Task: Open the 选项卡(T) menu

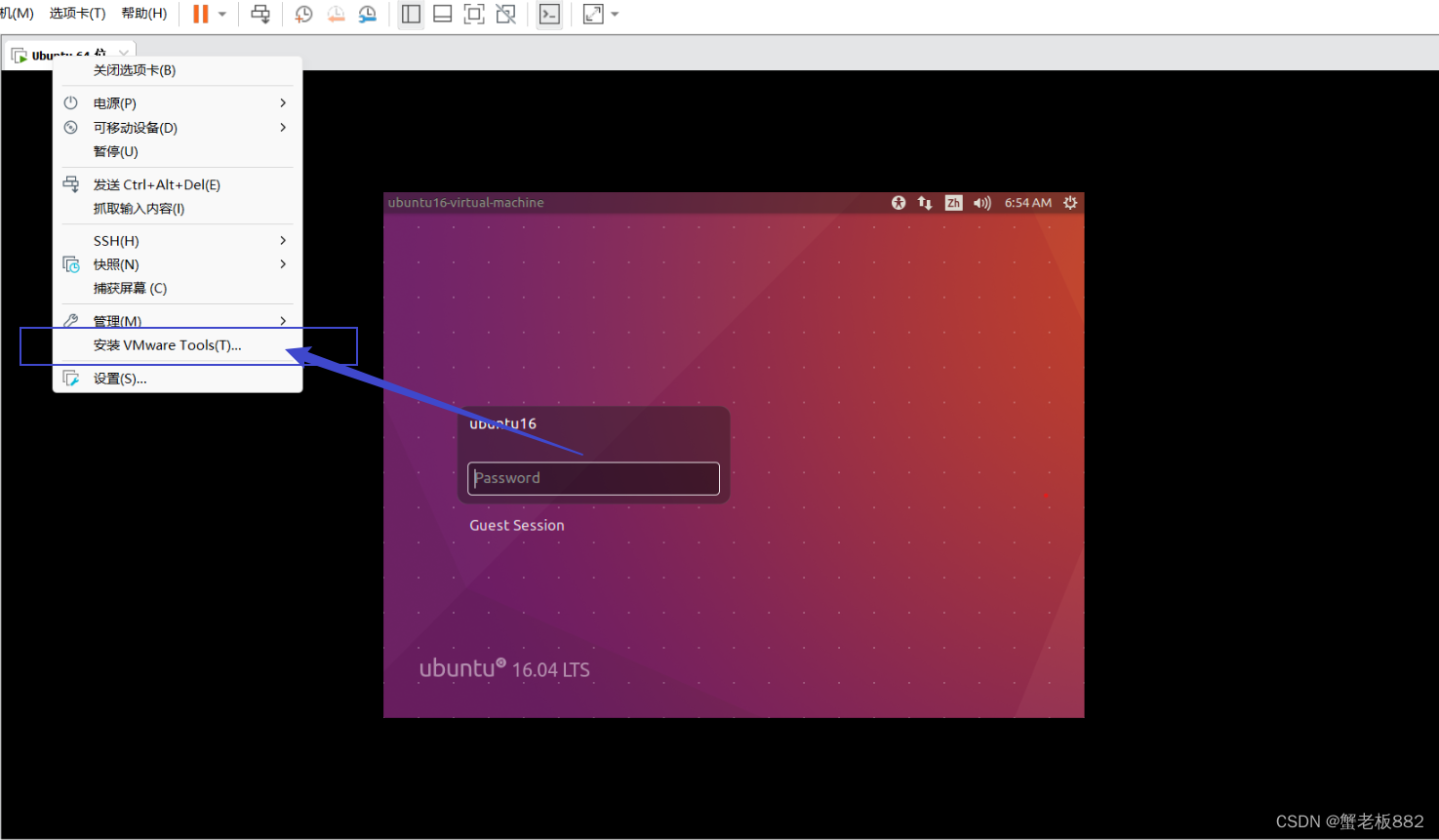Action: (77, 14)
